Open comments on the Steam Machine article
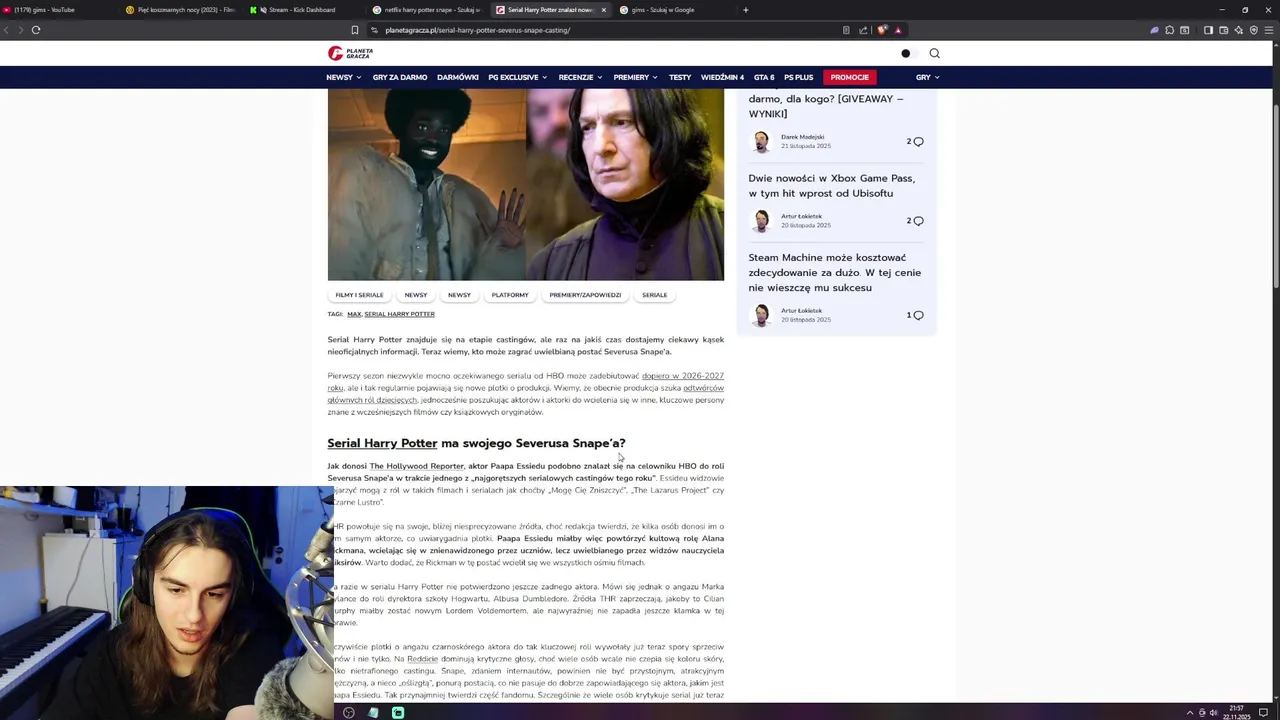The height and width of the screenshot is (720, 1280). click(x=915, y=315)
